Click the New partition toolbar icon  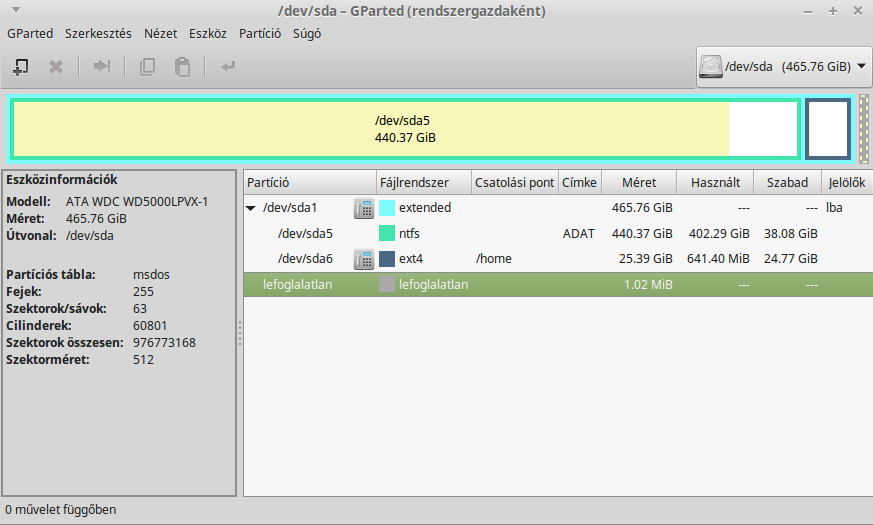[21, 67]
